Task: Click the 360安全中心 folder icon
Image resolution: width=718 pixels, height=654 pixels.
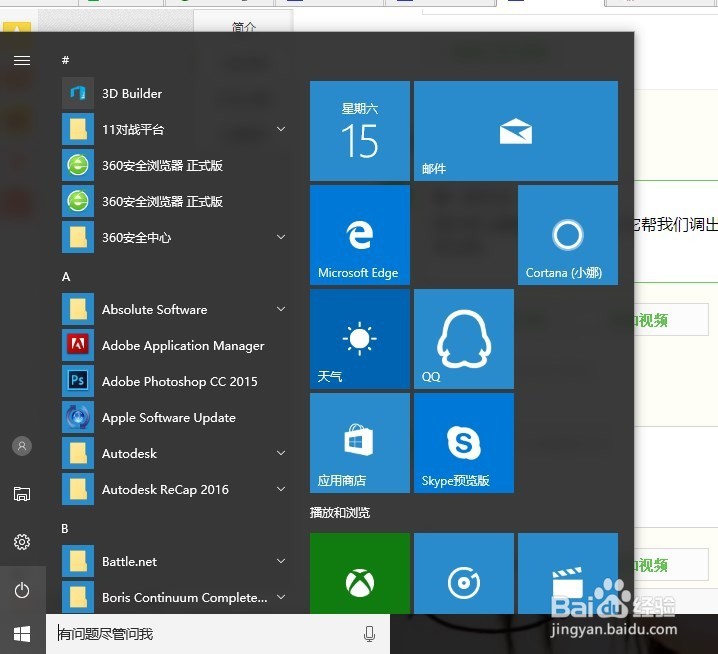Action: click(x=78, y=237)
